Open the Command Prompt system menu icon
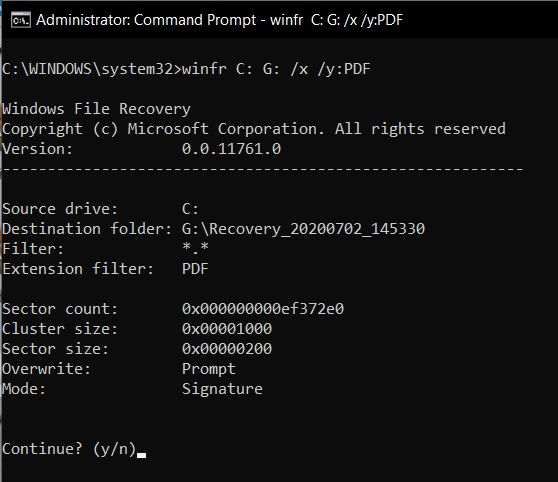 tap(21, 20)
